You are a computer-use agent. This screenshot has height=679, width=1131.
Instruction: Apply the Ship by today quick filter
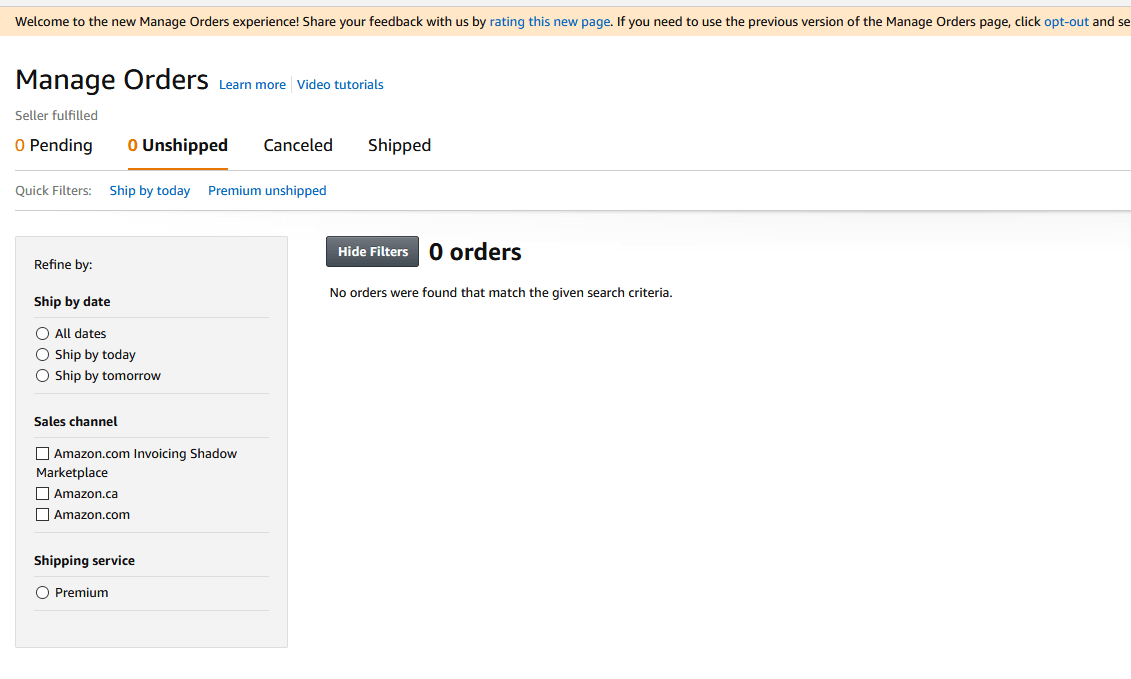click(x=149, y=190)
